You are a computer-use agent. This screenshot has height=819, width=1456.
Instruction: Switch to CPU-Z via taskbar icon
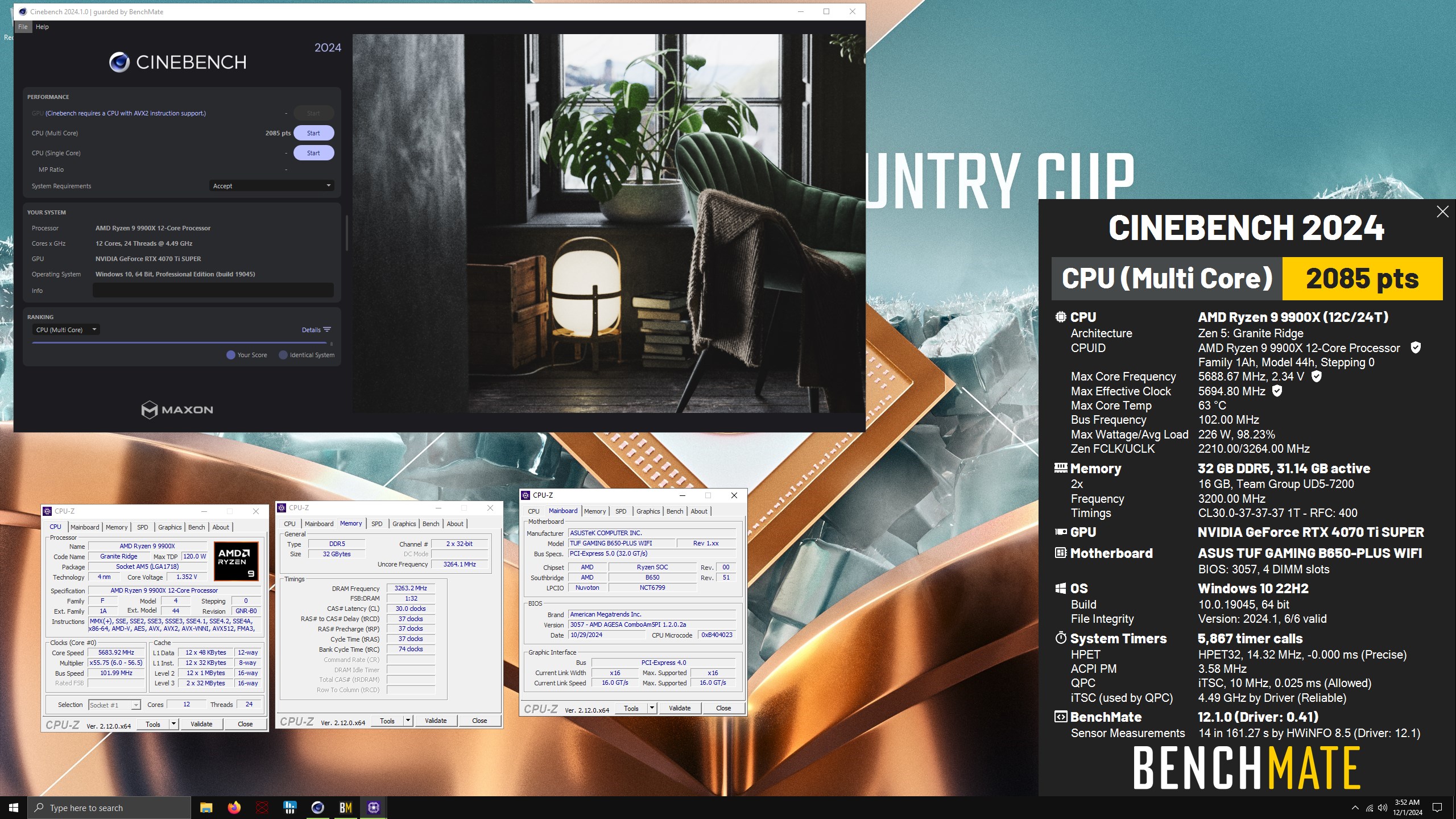point(373,808)
